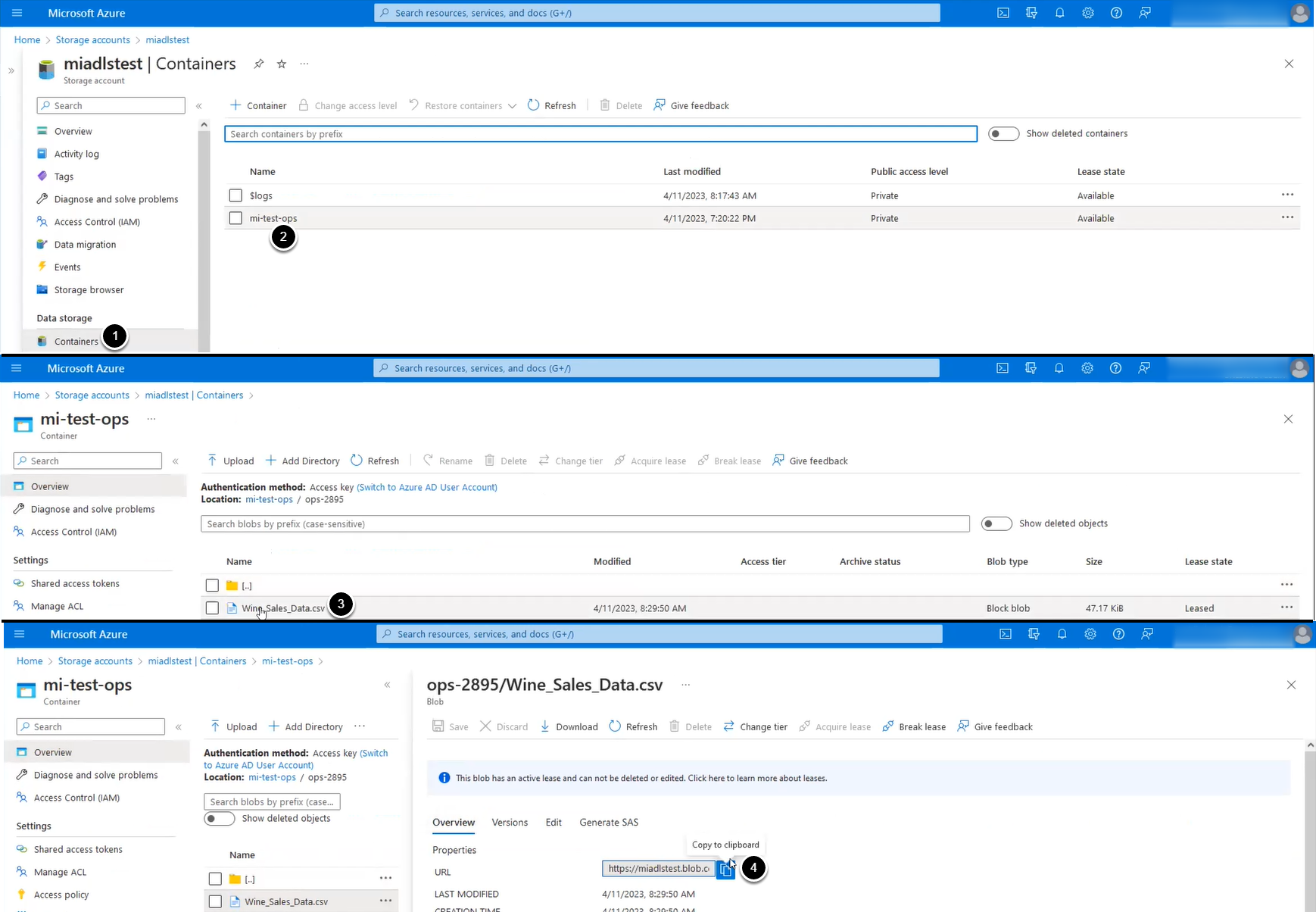Viewport: 1316px width, 912px height.
Task: Click Change access level in containers toolbar
Action: click(348, 105)
